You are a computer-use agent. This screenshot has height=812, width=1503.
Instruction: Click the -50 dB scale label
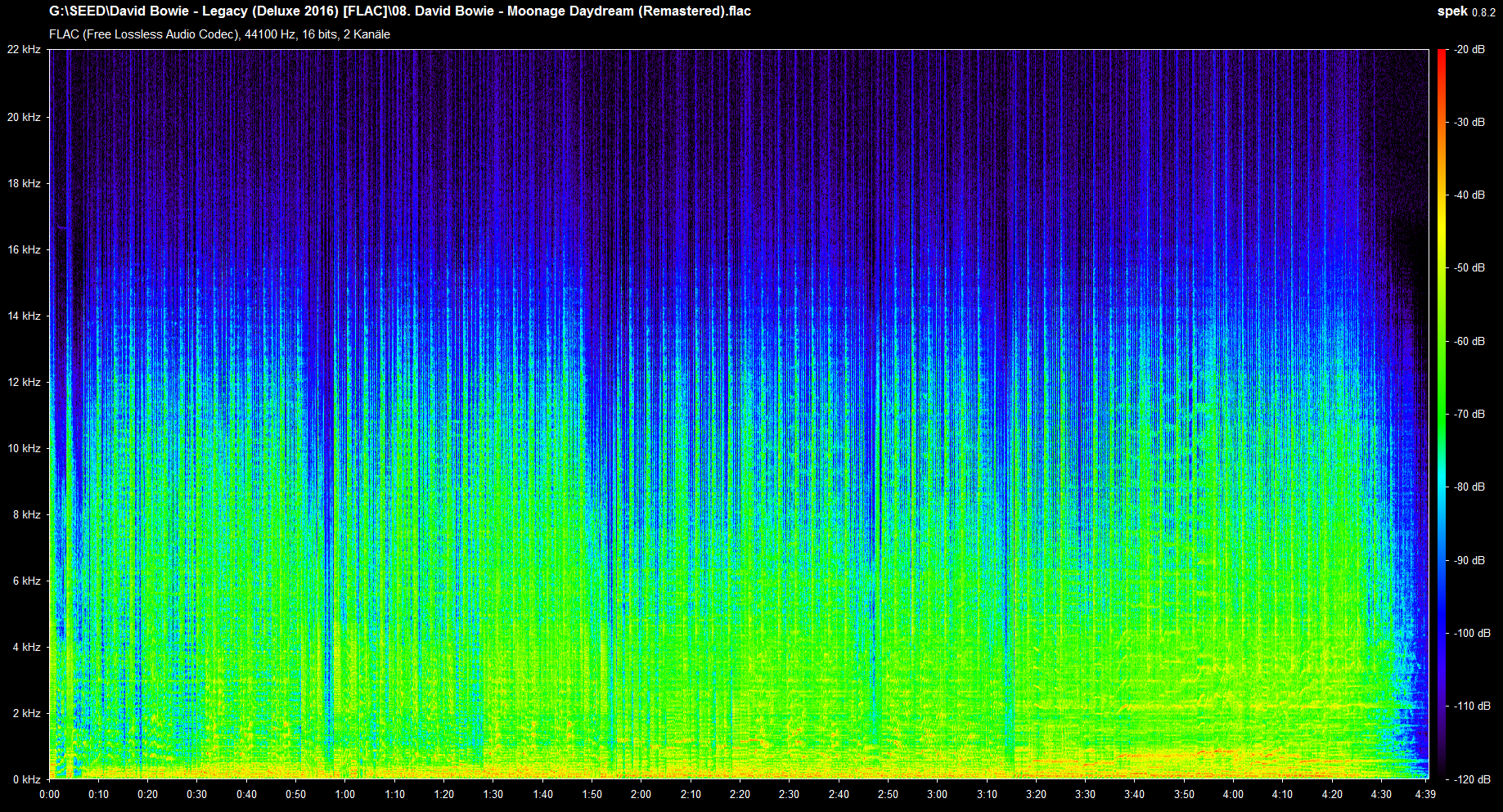(x=1469, y=268)
